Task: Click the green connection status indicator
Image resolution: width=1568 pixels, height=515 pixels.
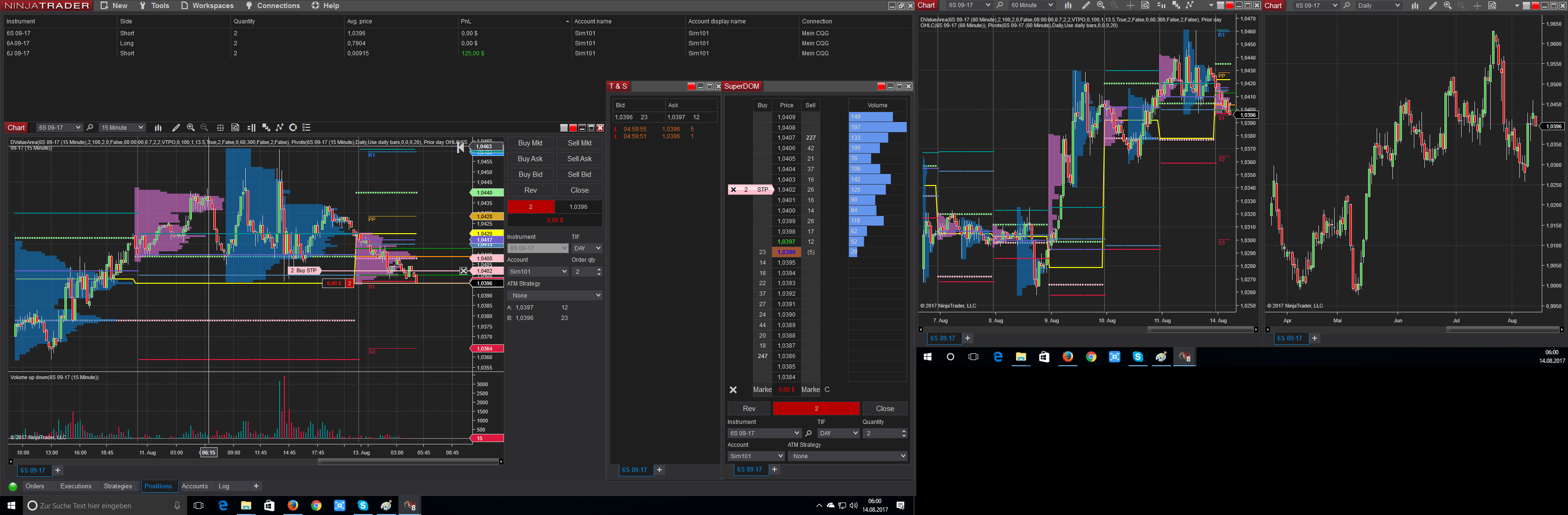Action: click(13, 486)
